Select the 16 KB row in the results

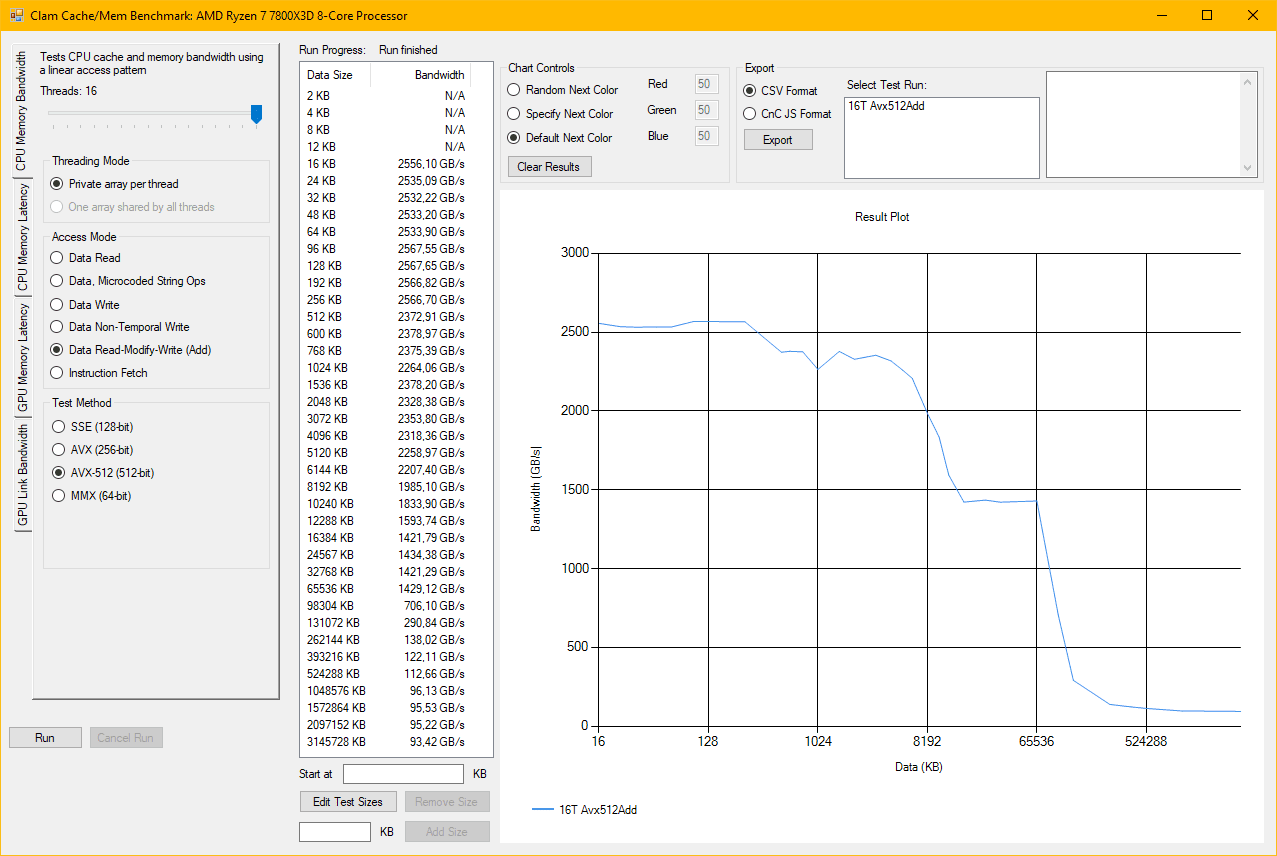pos(386,163)
